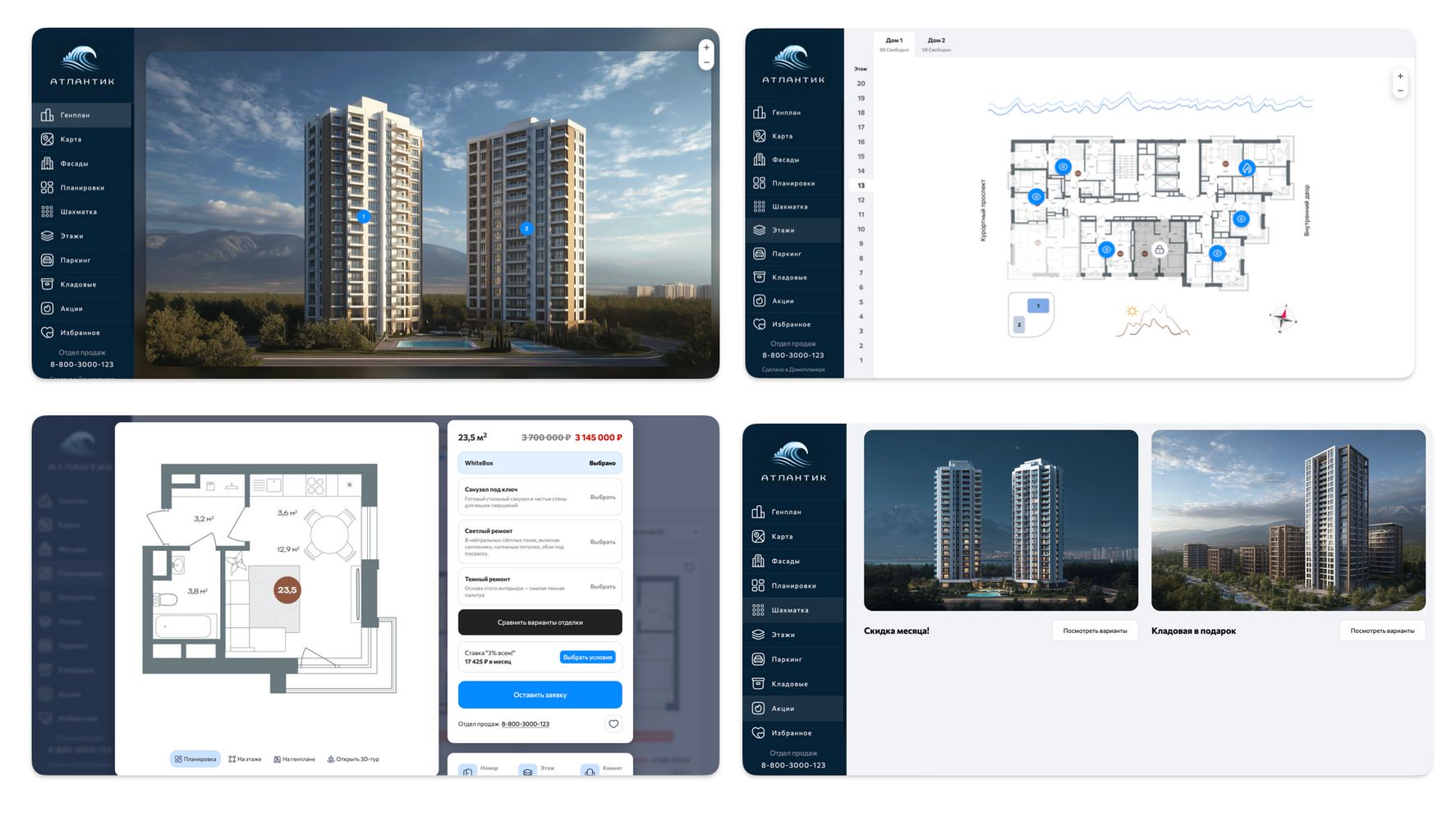
Task: Select floor 17 in the floor list
Action: (861, 127)
